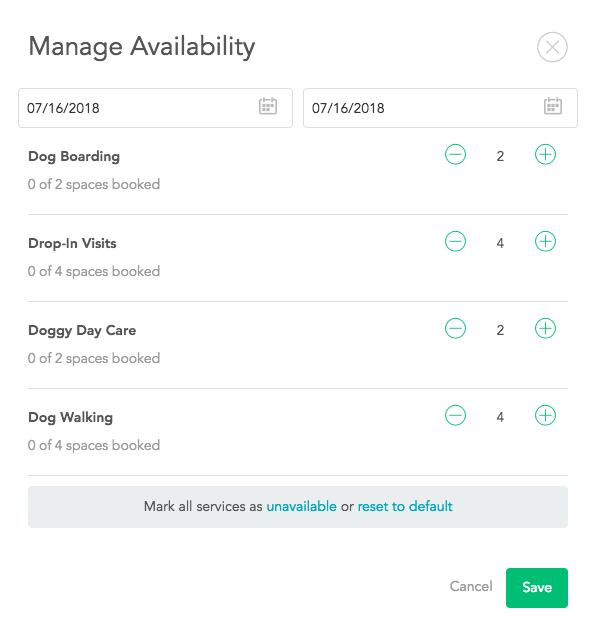Open the end date calendar picker icon
The image size is (594, 634).
point(553,106)
